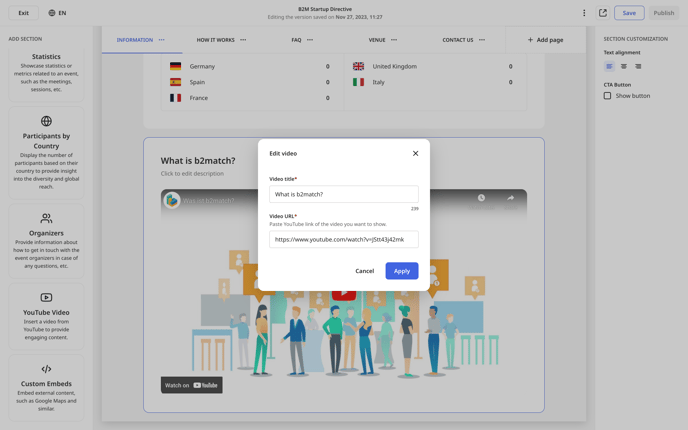Expand options dots next to Information tab
Image resolution: width=688 pixels, height=430 pixels.
pos(161,40)
